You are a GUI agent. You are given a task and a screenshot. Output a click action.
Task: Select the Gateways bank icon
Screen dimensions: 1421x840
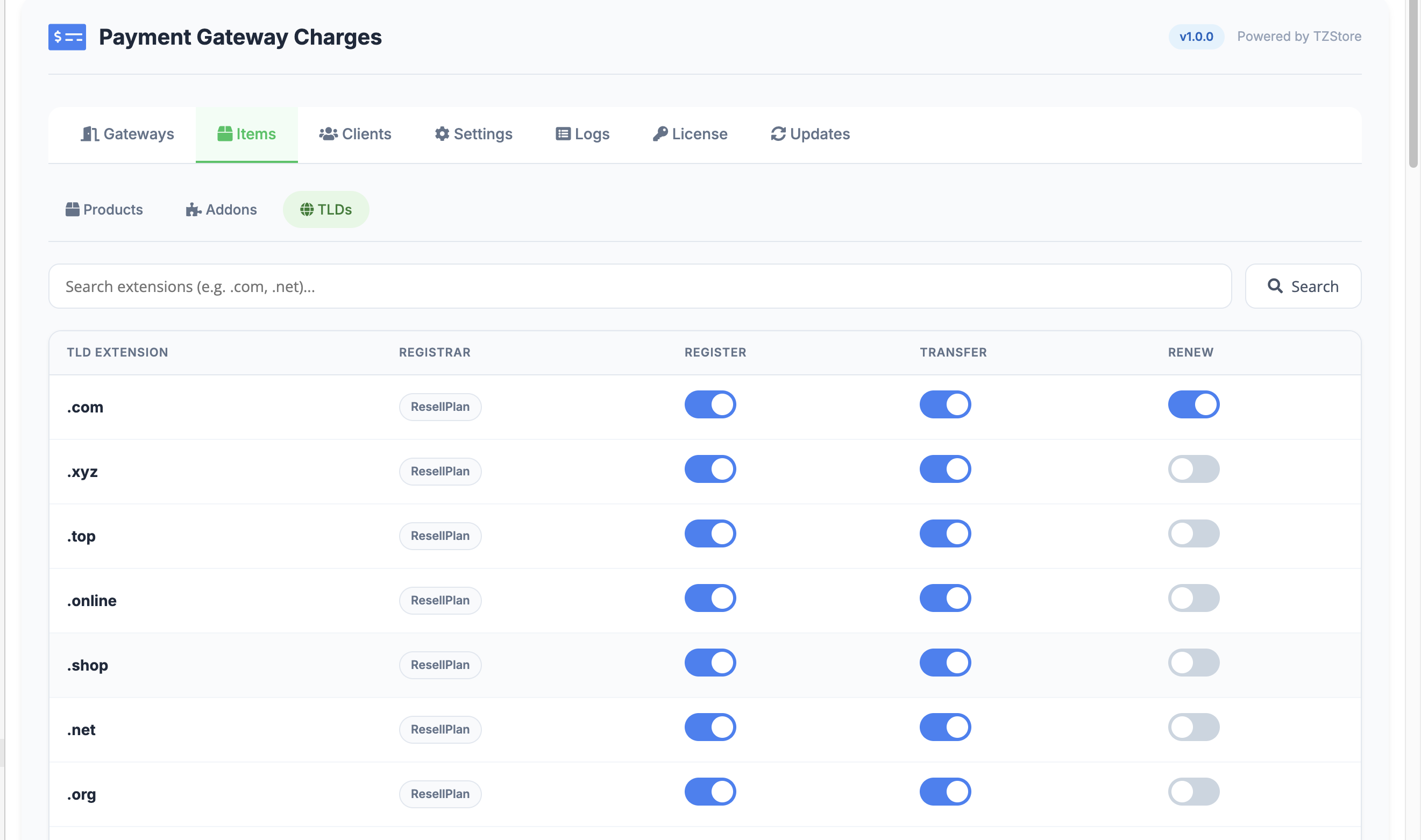(x=90, y=134)
